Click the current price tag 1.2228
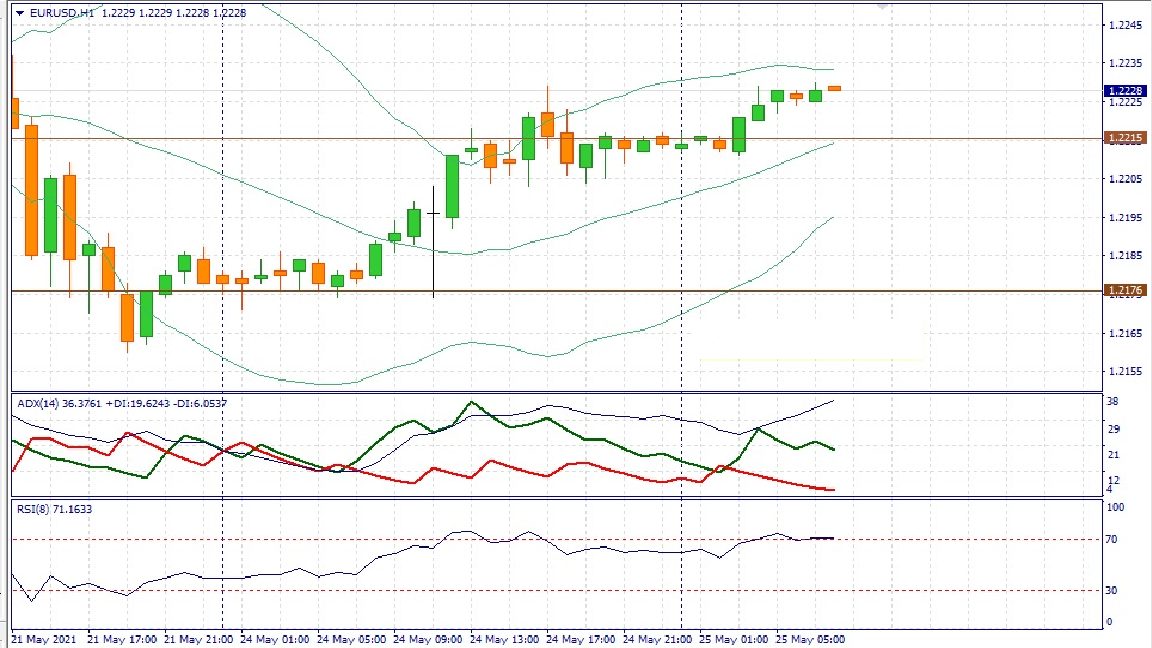The image size is (1152, 648). point(1124,91)
